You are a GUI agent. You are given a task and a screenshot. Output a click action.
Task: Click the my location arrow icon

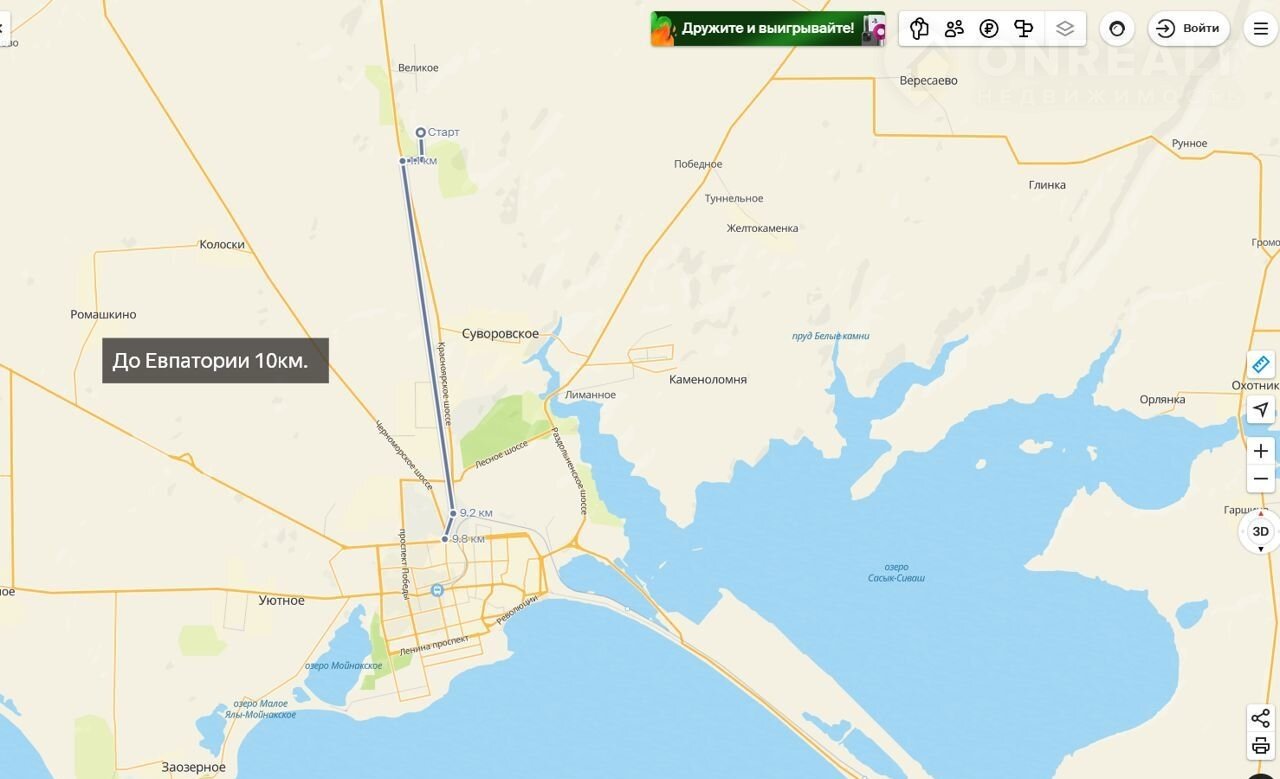(x=1260, y=409)
